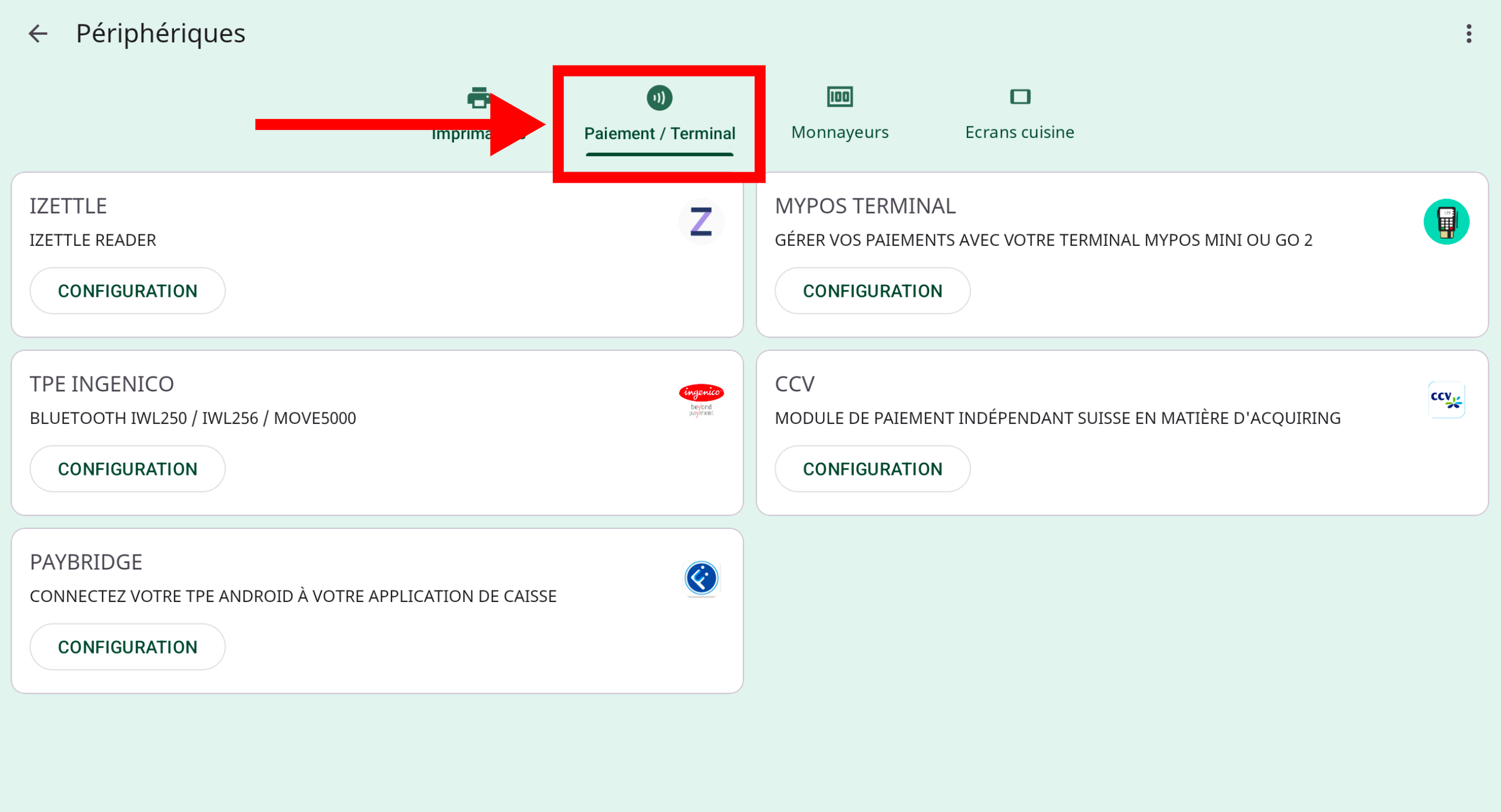
Task: Open TPE Ingenico Configuration button
Action: [128, 469]
